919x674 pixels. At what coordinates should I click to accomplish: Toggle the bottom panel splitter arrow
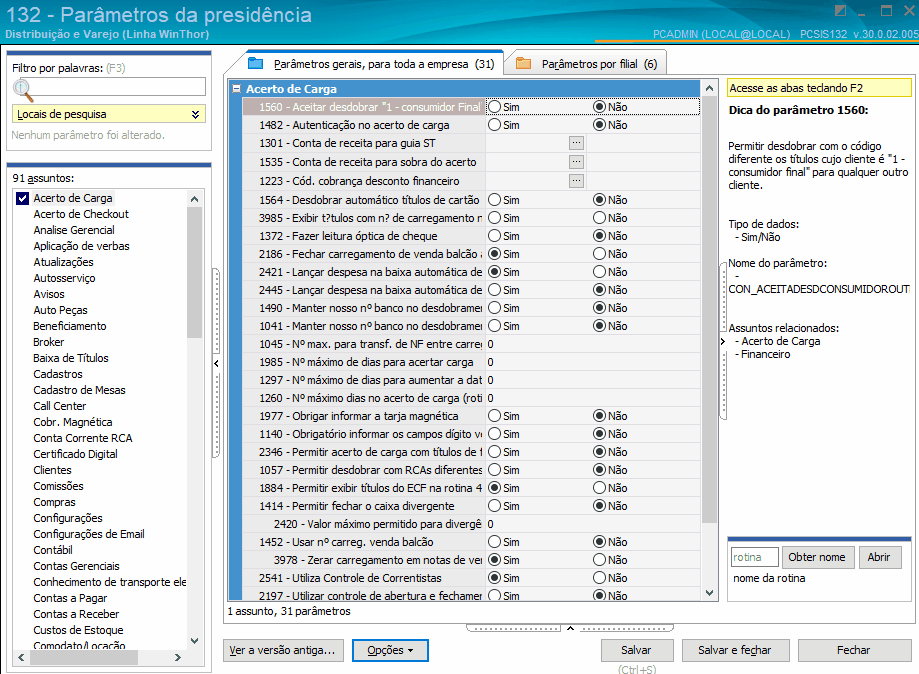[x=570, y=628]
